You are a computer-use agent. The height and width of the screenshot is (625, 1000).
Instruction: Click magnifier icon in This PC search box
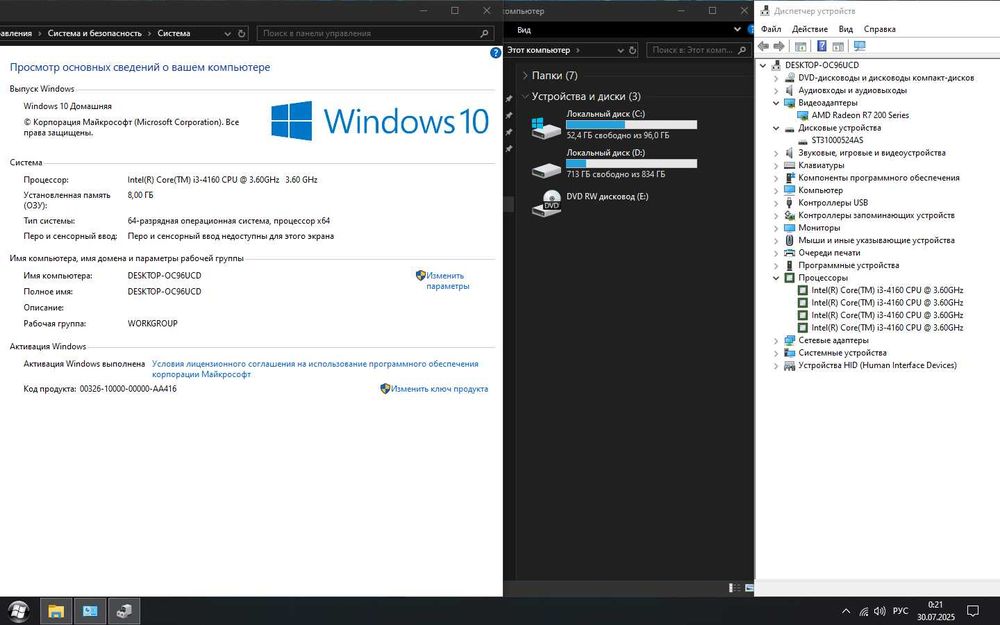[742, 50]
